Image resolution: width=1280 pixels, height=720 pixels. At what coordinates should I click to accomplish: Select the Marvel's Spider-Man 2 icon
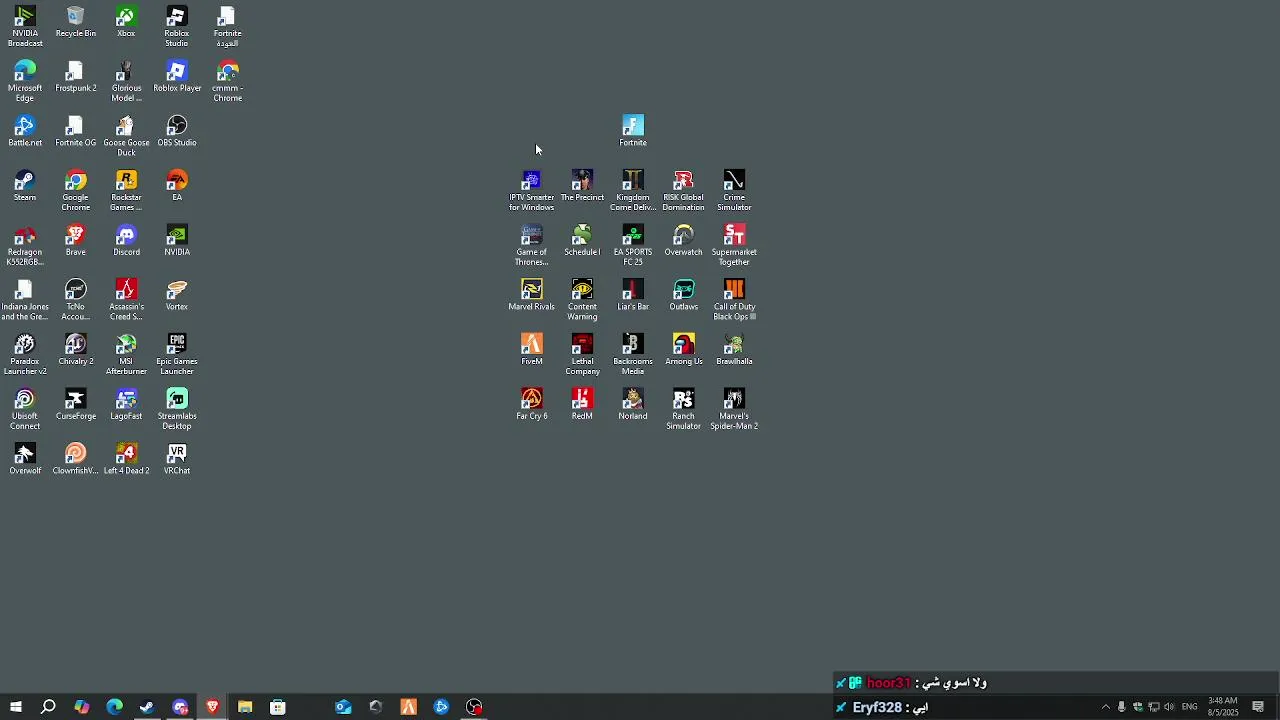pos(734,410)
